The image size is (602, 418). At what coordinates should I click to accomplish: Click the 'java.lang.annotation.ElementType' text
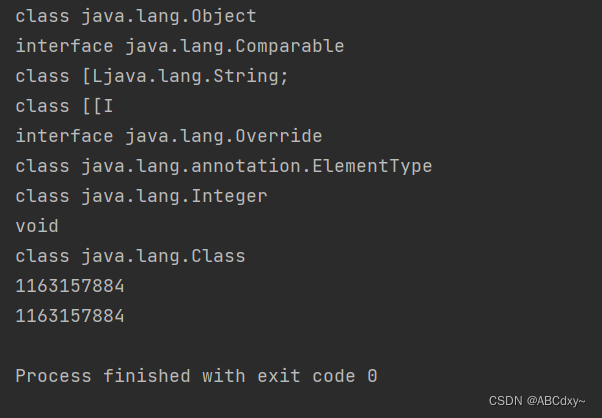click(257, 167)
